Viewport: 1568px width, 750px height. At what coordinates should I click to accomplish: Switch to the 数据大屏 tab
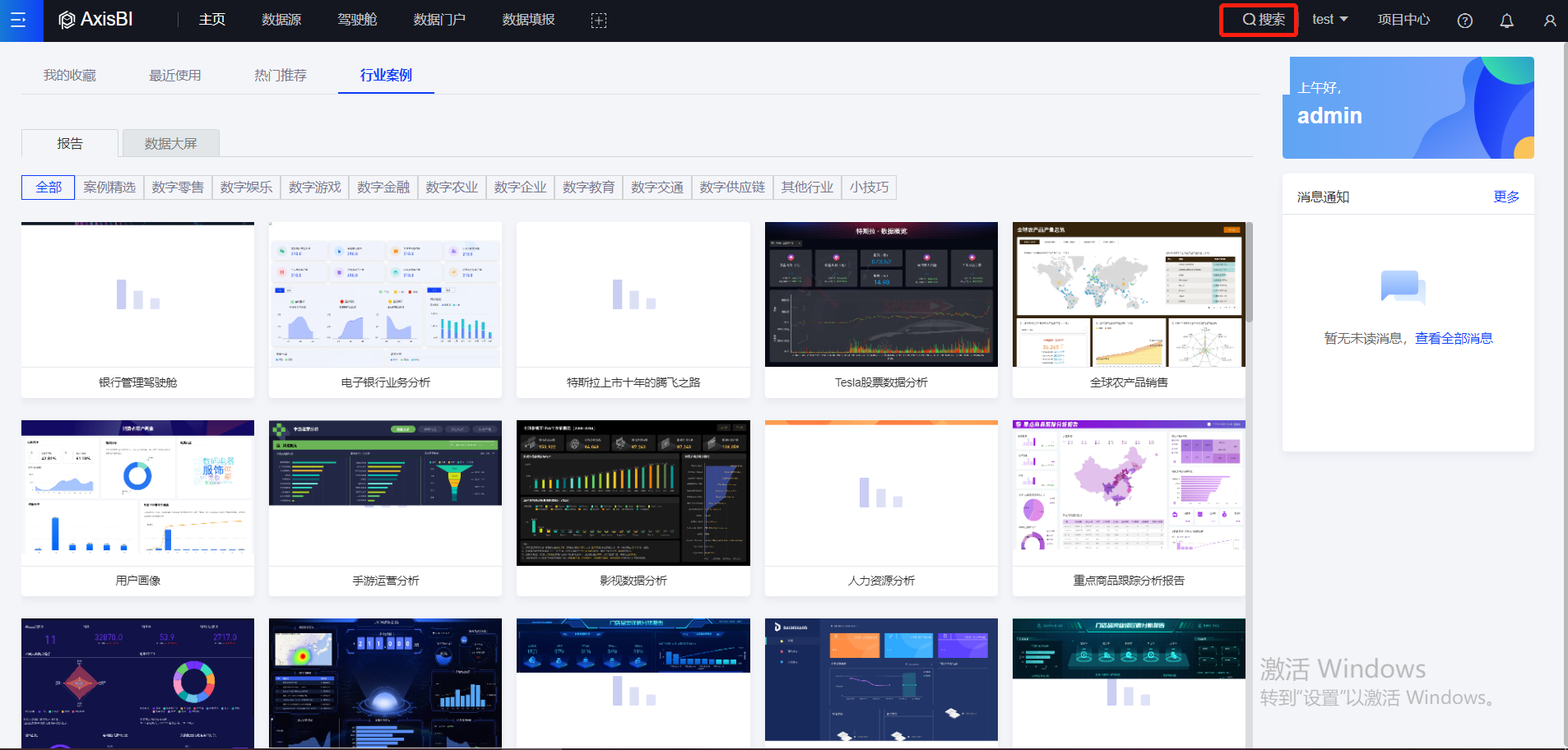[170, 144]
